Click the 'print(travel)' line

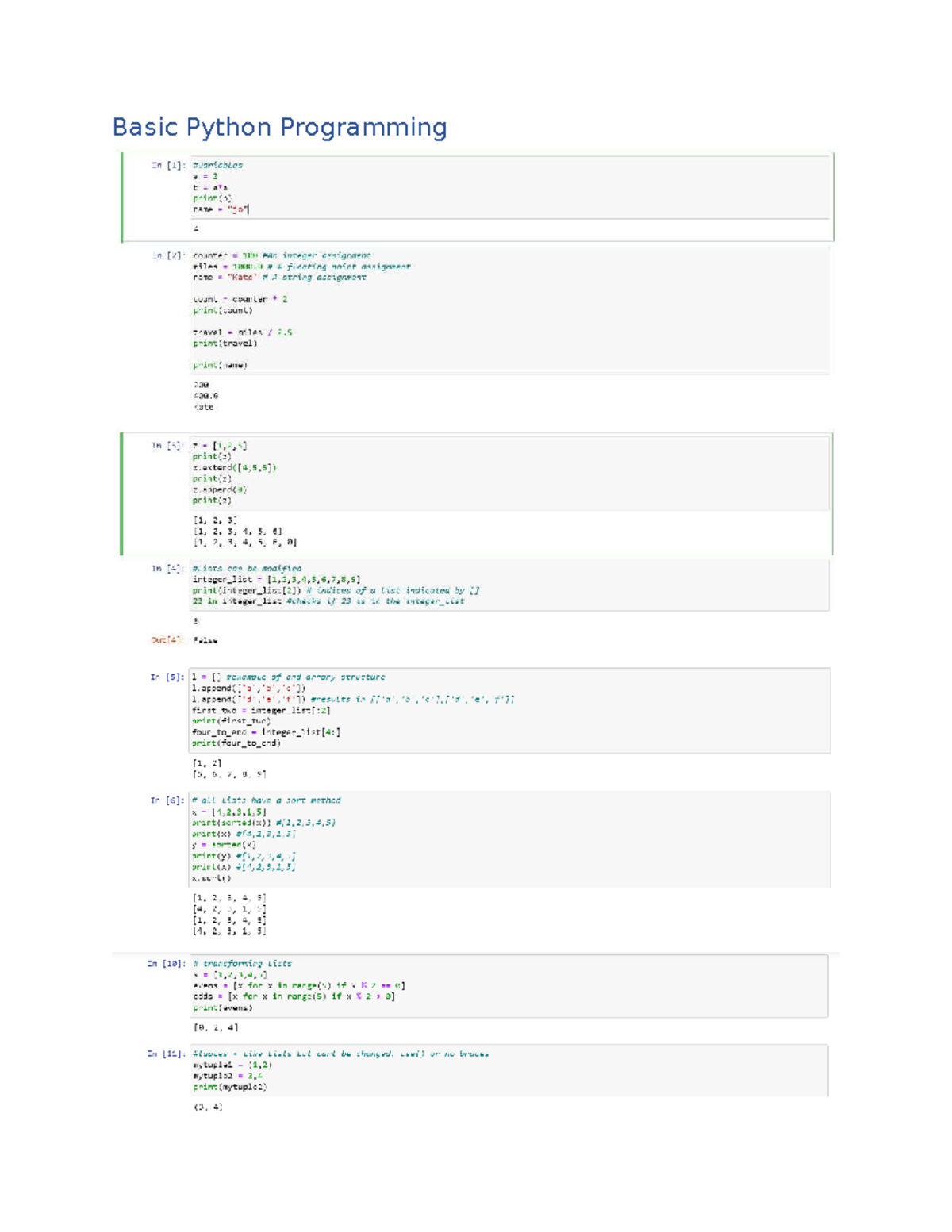click(225, 344)
